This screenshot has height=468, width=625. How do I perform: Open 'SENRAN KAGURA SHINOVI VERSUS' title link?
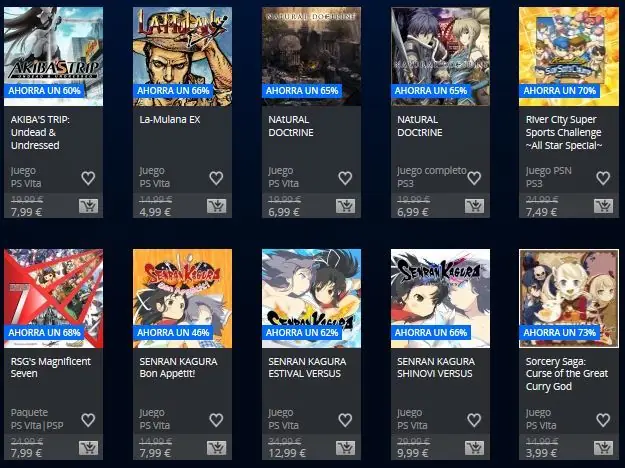(436, 368)
